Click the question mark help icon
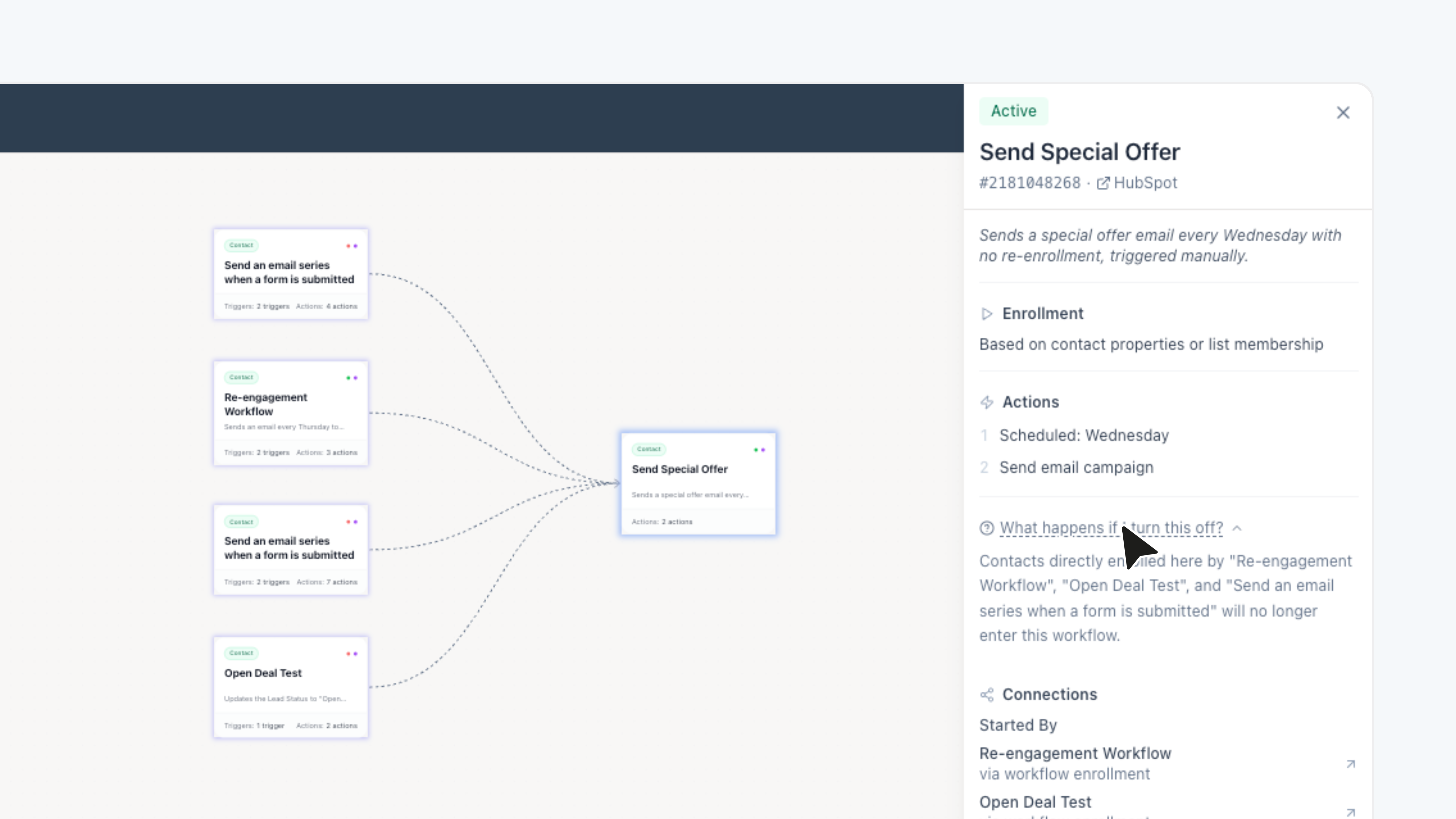 [x=987, y=528]
